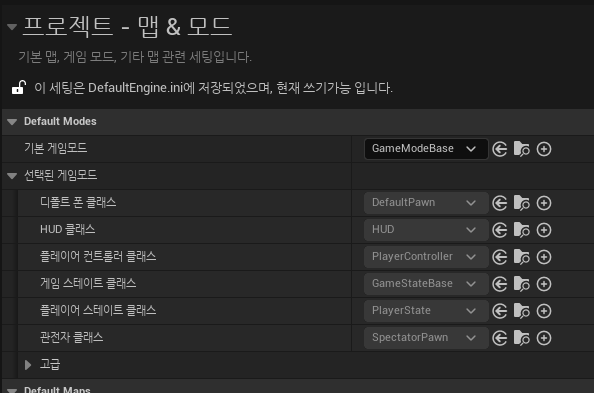This screenshot has height=393, width=594.
Task: Browse to SpectatorPawn in content browser
Action: pos(522,338)
